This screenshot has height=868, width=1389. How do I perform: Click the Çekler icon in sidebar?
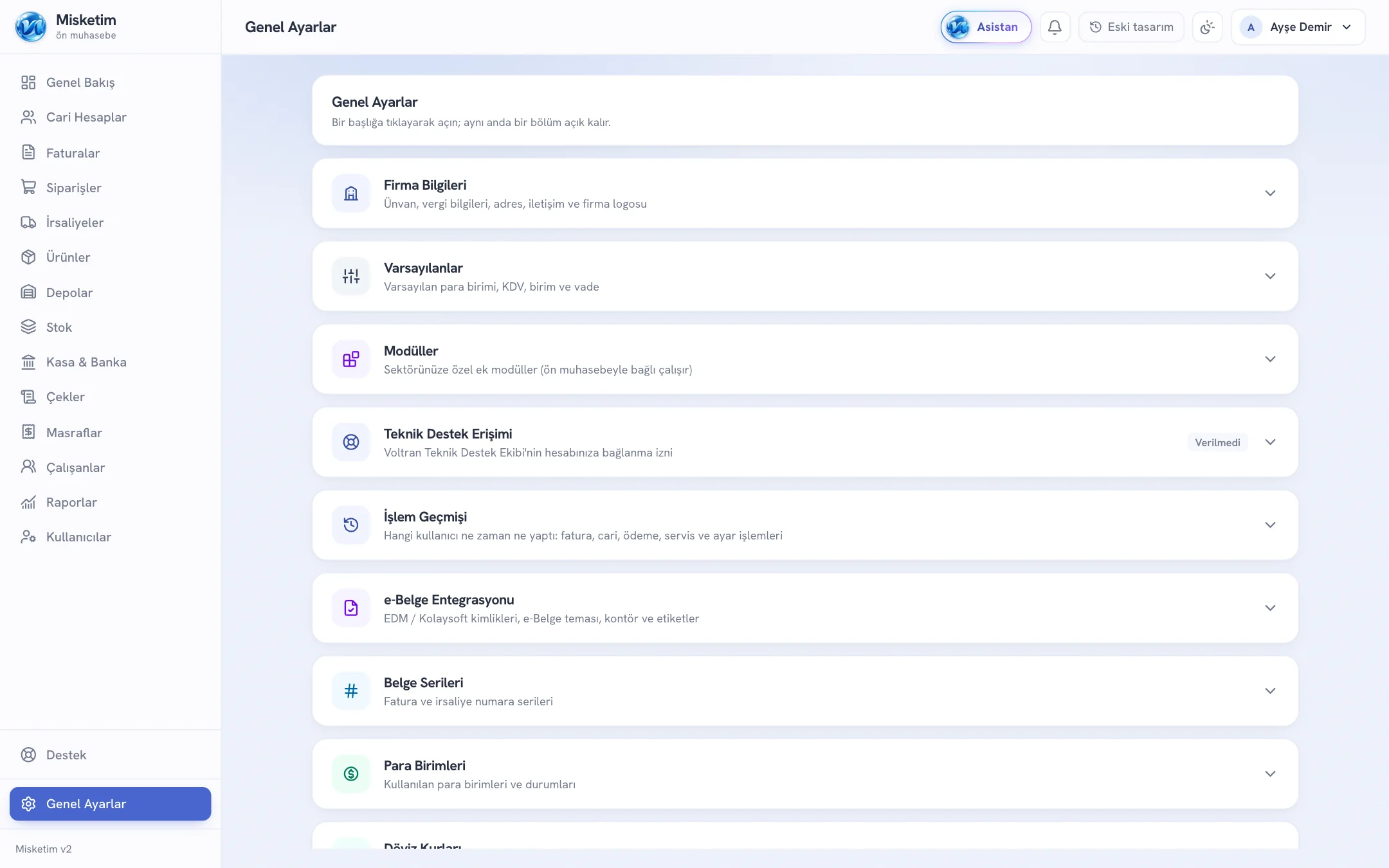click(28, 397)
